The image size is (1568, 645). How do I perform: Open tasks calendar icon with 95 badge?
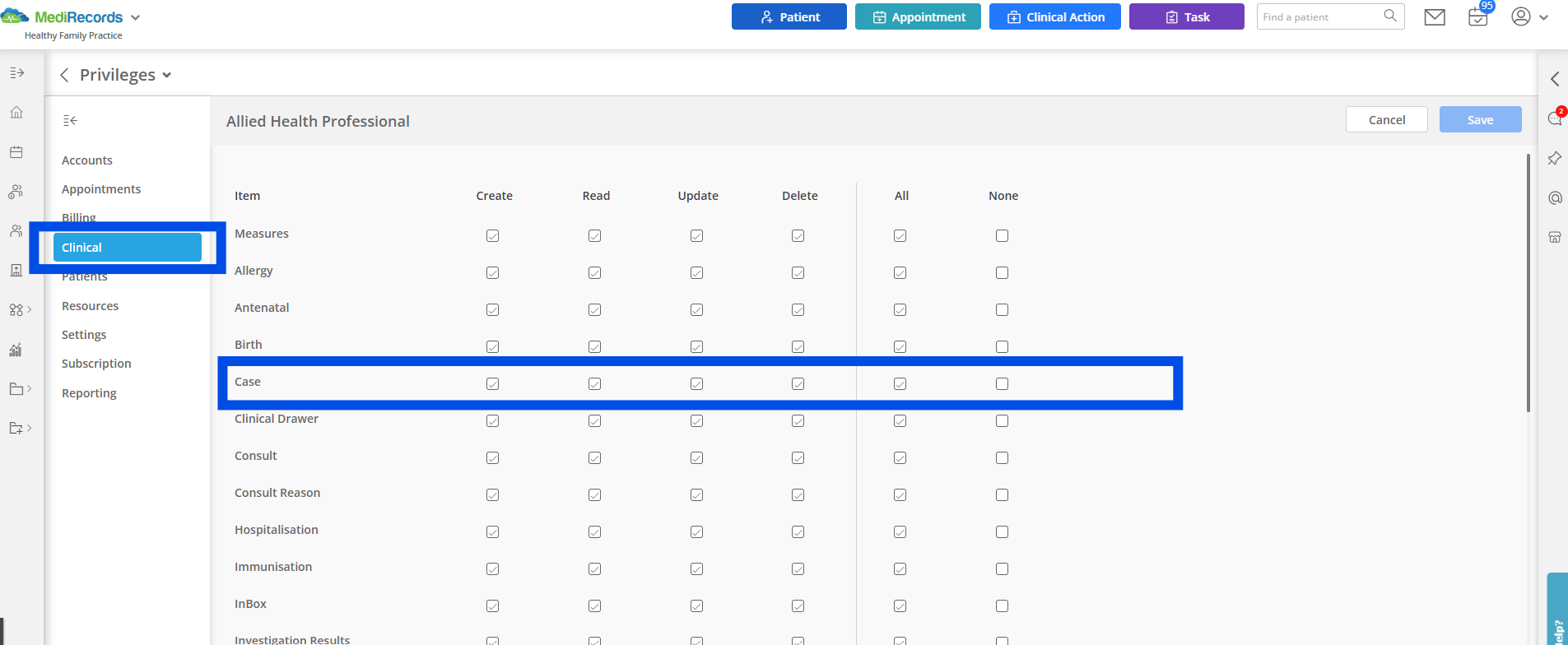coord(1478,17)
